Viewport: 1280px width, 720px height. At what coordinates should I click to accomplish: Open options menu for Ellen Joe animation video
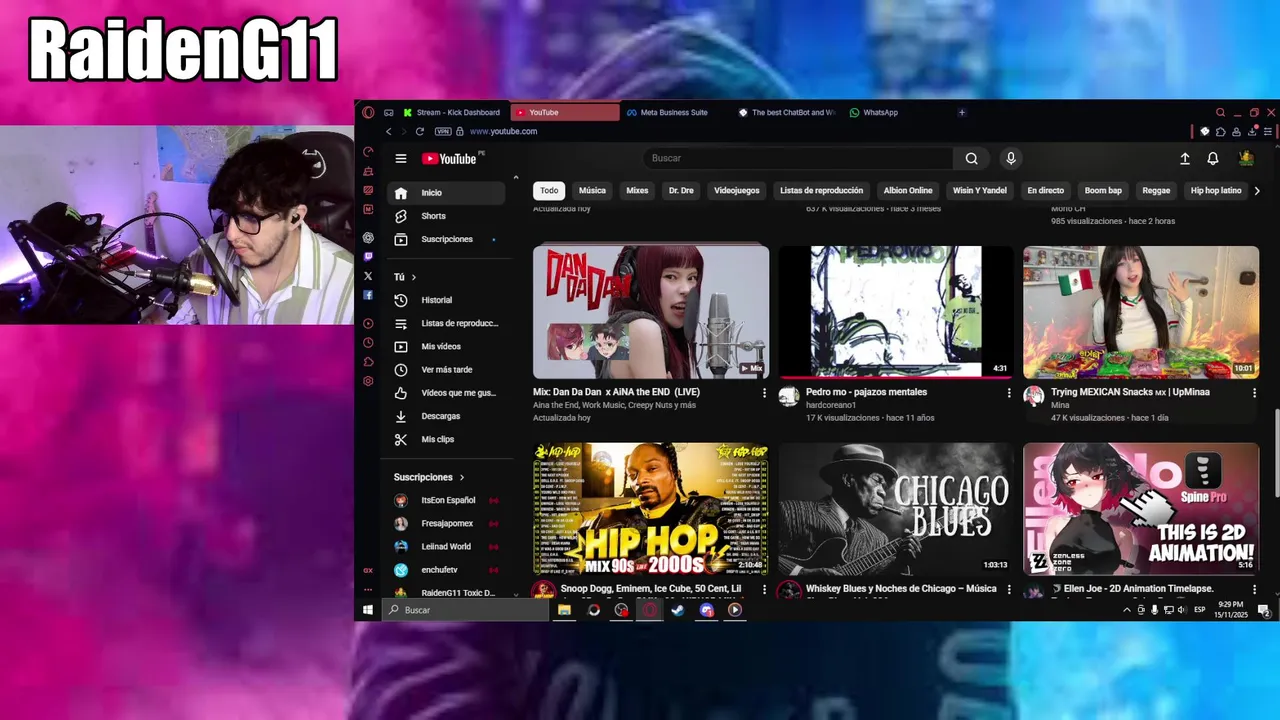click(1254, 590)
